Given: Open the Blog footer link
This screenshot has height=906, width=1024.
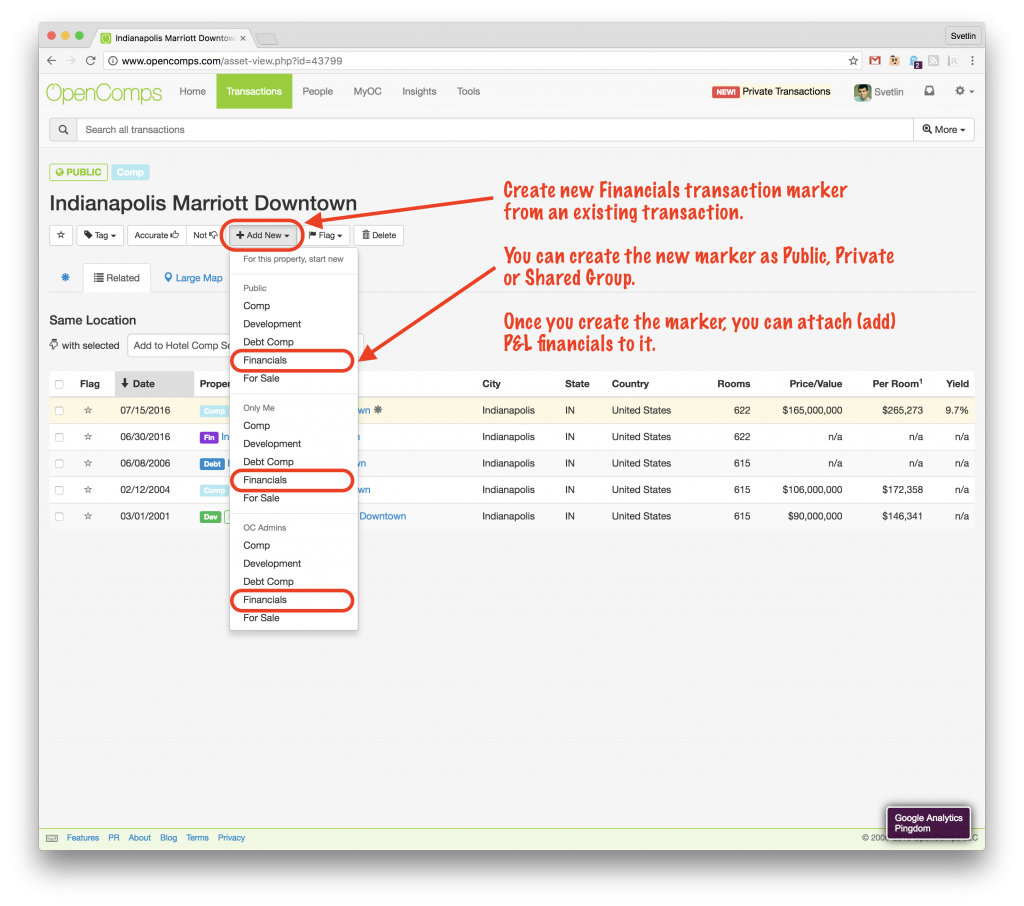Looking at the screenshot, I should [x=168, y=838].
